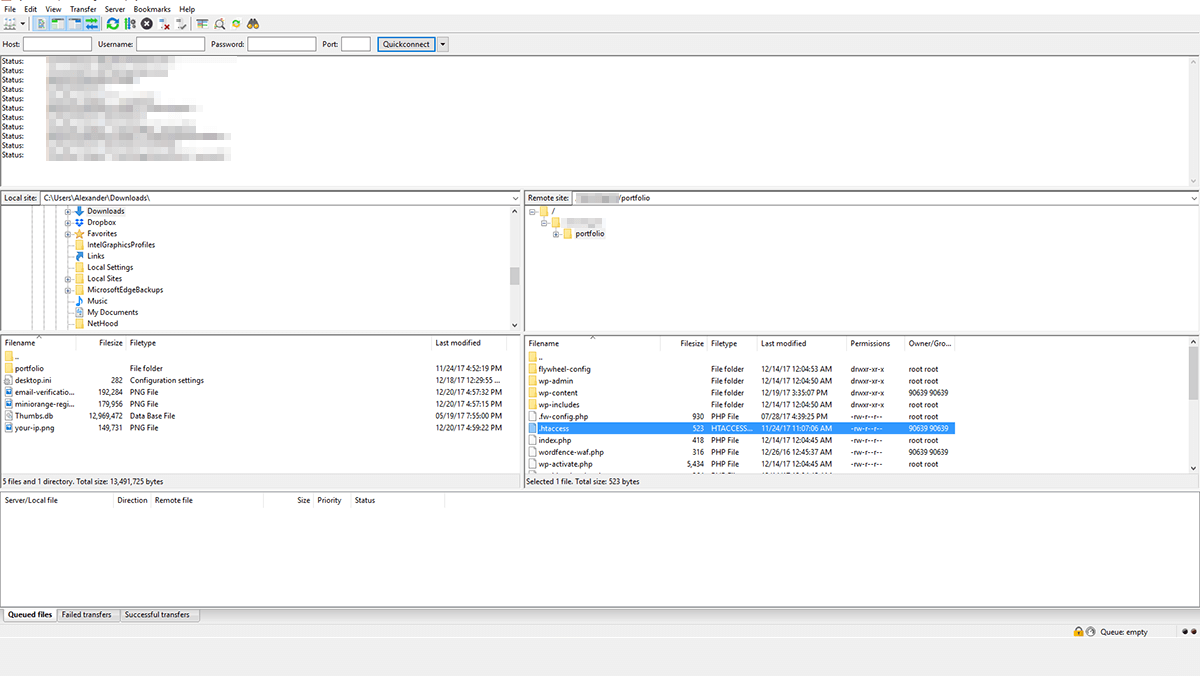1200x676 pixels.
Task: Toggle directory comparison
Action: coord(219,23)
